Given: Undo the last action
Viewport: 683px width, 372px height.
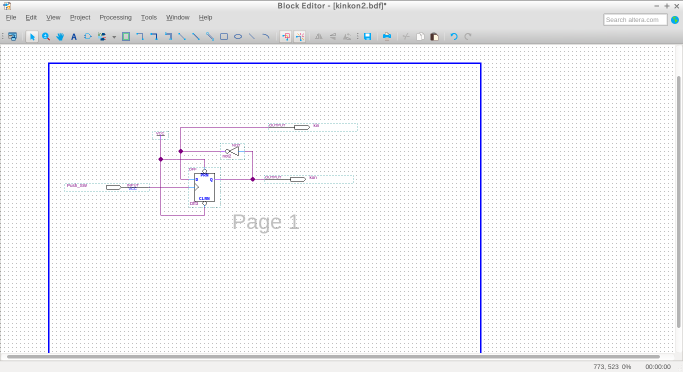Looking at the screenshot, I should [454, 37].
